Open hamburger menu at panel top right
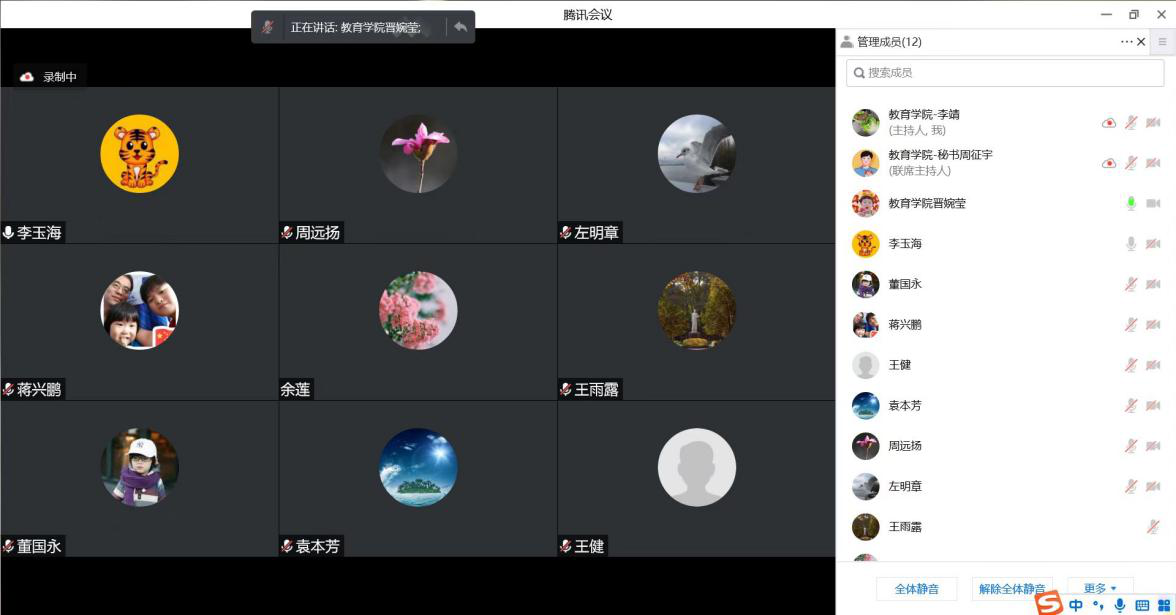The height and width of the screenshot is (615, 1176). (1162, 42)
